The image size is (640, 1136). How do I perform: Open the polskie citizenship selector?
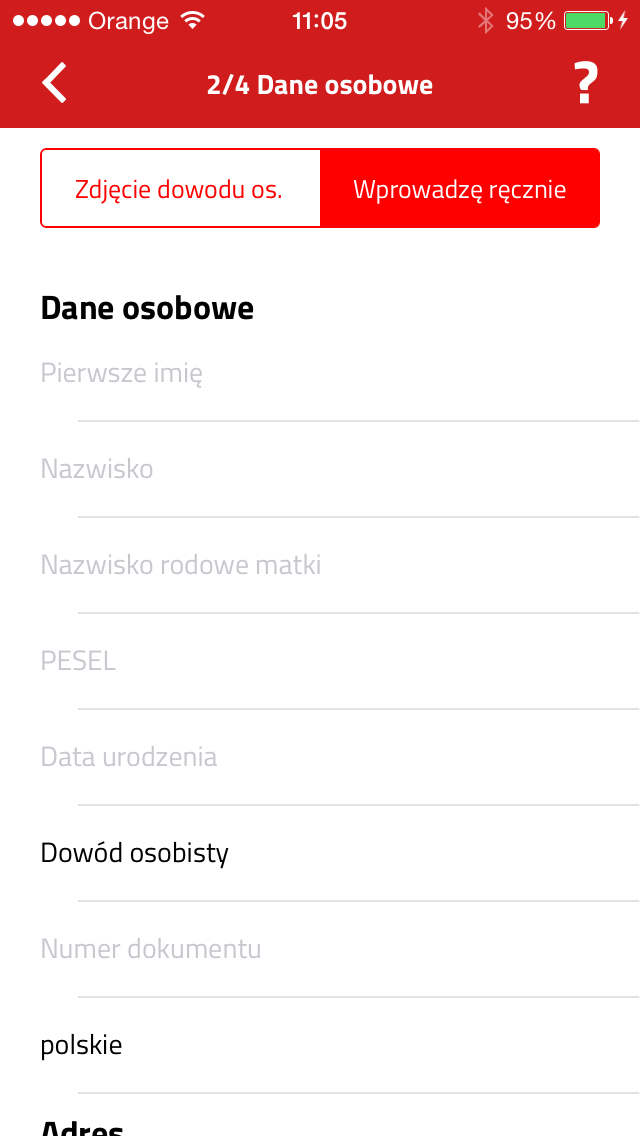320,1046
